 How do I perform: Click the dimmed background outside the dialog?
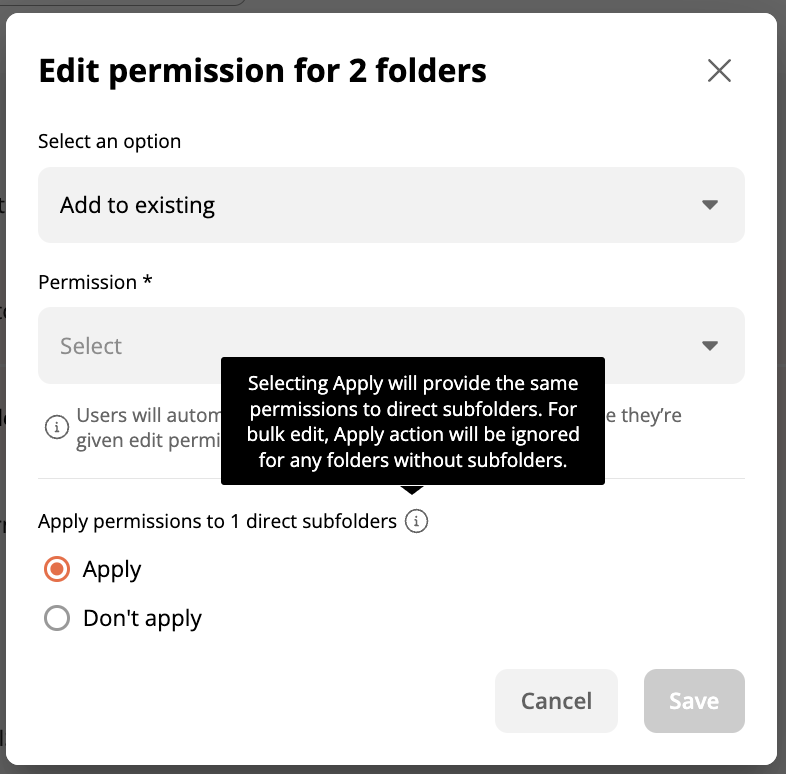coord(391,5)
